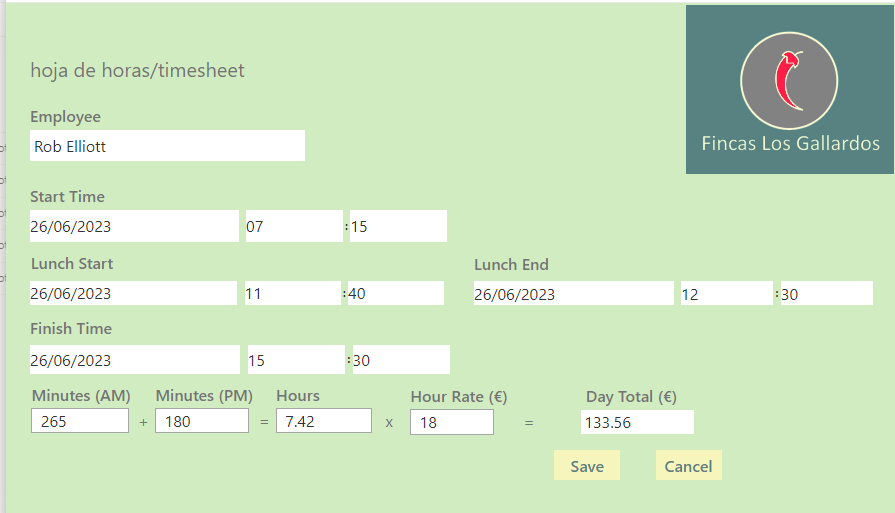
Task: Click the Start Time minutes box showing 15
Action: pos(398,226)
